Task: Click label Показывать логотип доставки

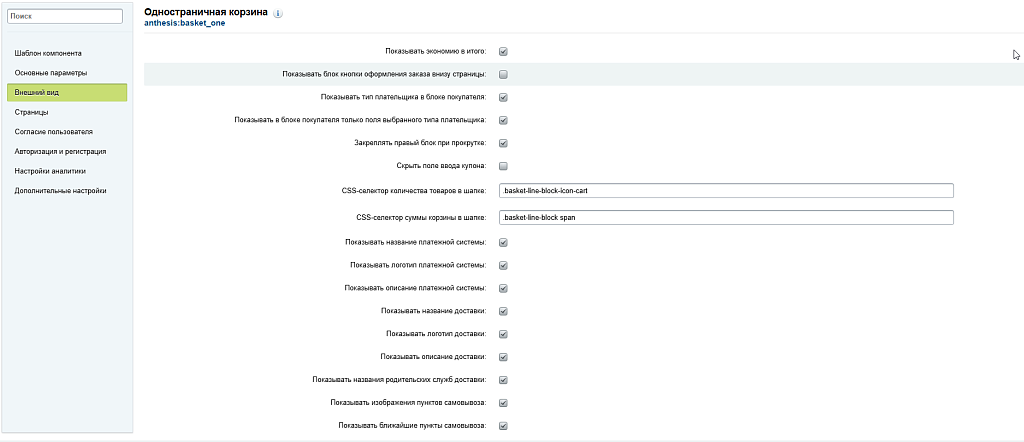Action: pos(437,334)
